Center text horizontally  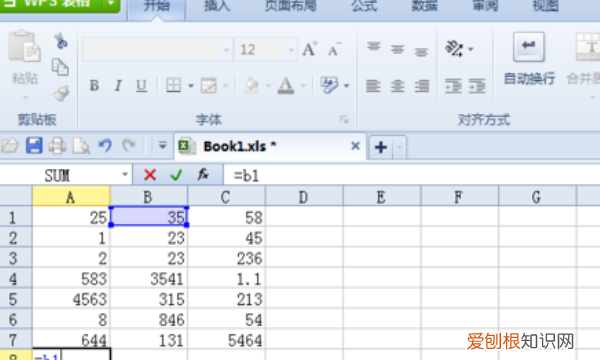coord(398,86)
